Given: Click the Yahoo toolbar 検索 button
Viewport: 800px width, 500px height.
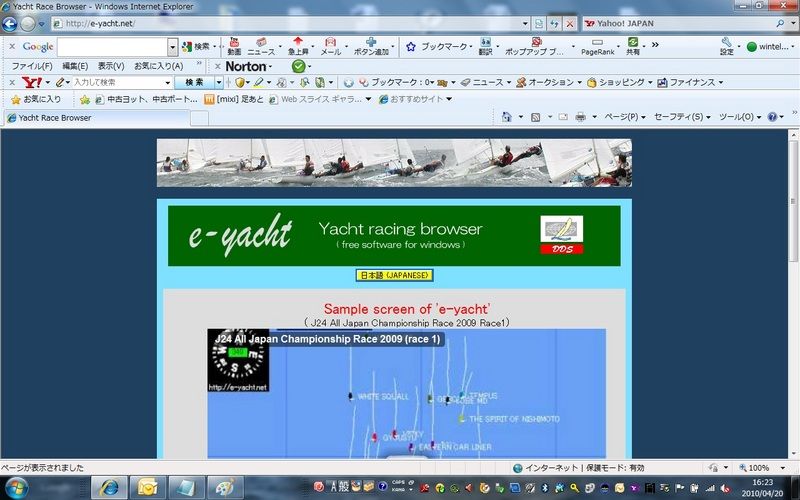Looking at the screenshot, I should click(194, 82).
